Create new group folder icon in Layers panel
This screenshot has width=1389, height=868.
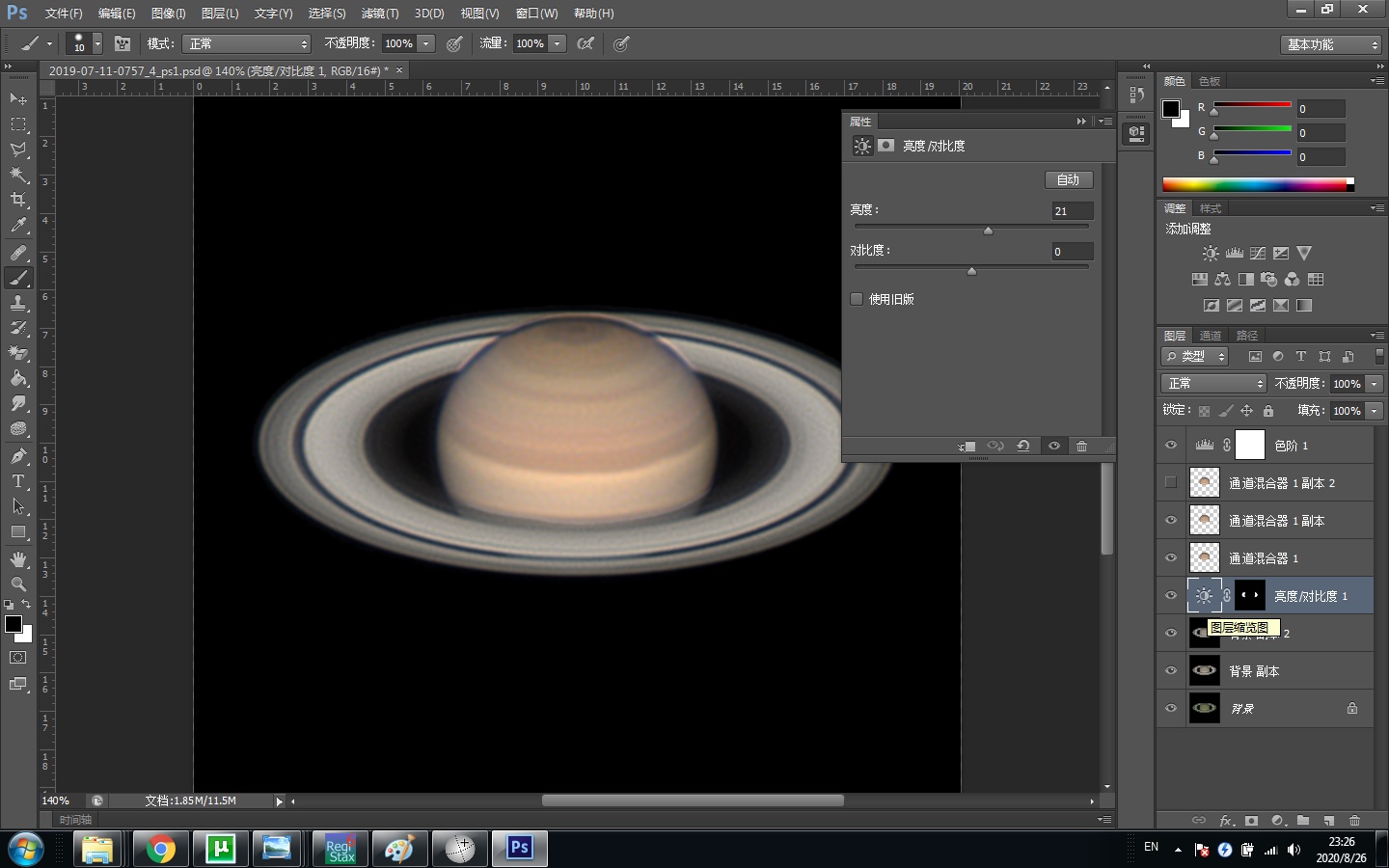1303,821
